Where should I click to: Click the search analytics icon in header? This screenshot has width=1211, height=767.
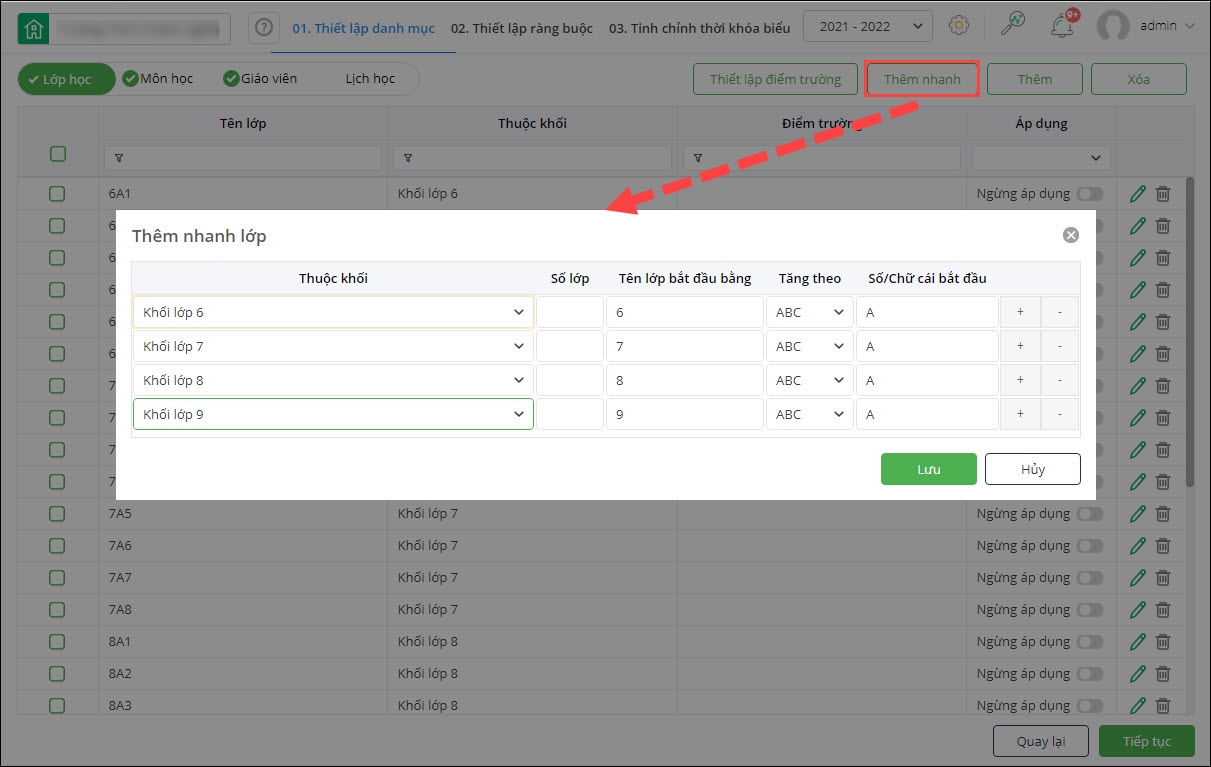click(x=1011, y=26)
